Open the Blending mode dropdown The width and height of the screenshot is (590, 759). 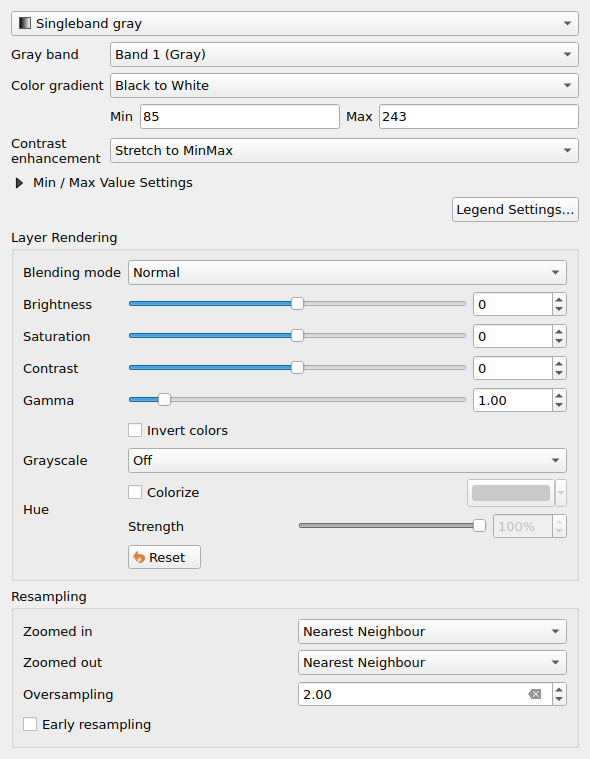pyautogui.click(x=347, y=273)
